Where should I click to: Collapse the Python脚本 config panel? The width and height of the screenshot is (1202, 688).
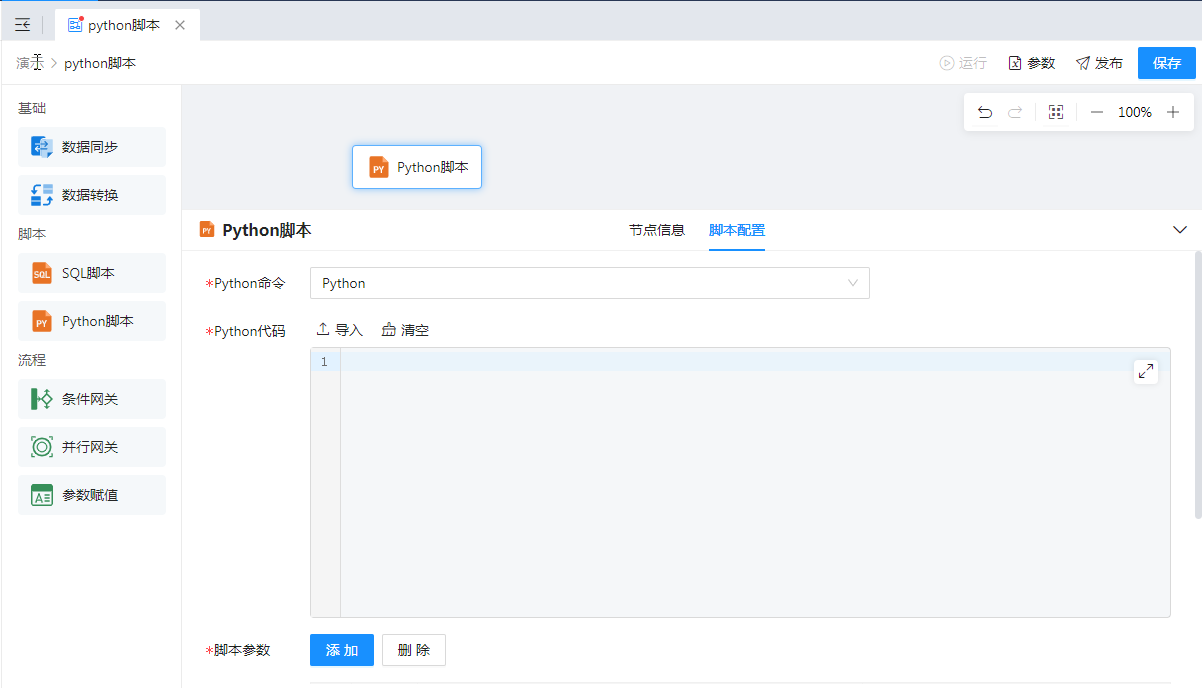(x=1179, y=230)
